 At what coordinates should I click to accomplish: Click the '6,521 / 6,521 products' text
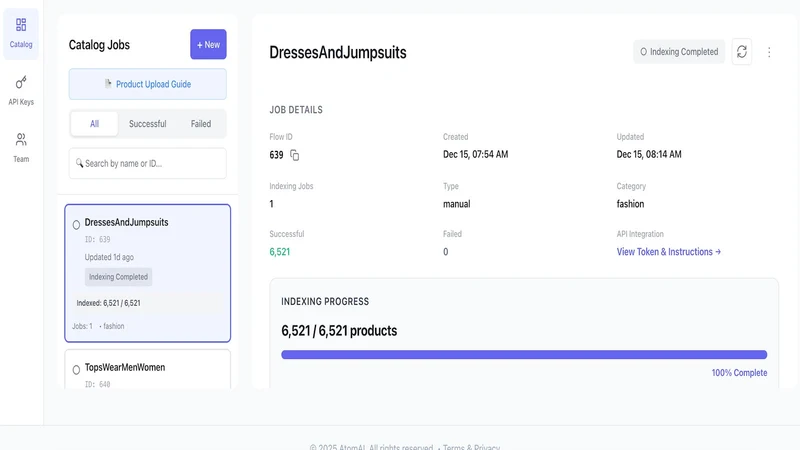(339, 331)
